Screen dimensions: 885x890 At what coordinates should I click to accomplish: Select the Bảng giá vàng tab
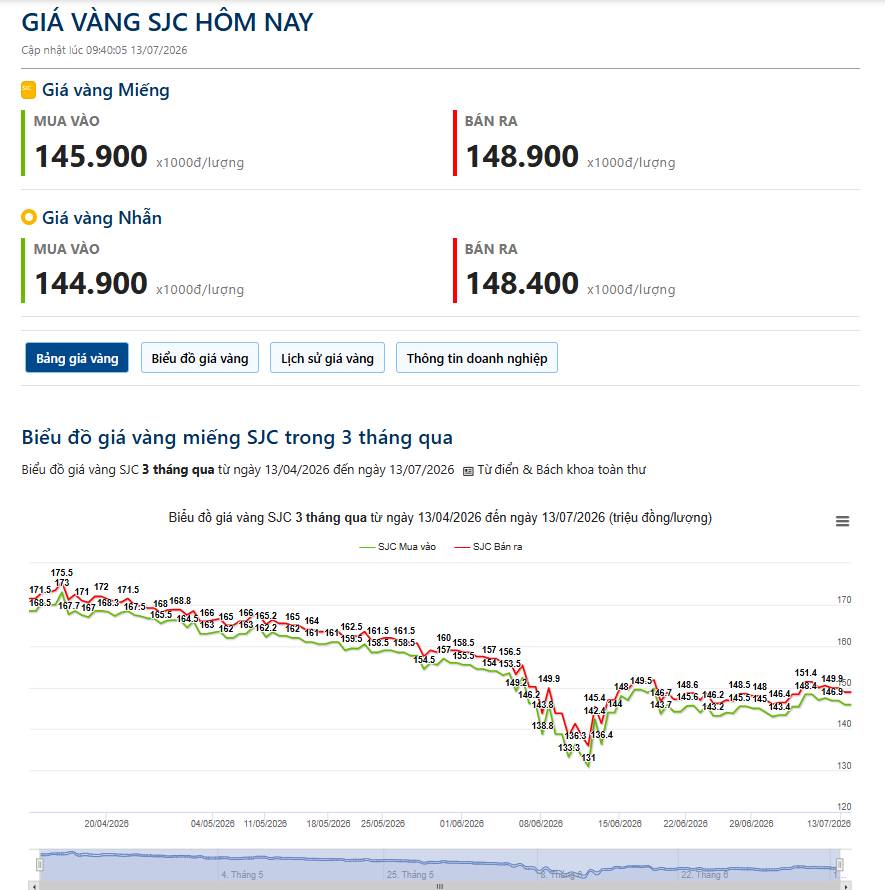(x=77, y=358)
